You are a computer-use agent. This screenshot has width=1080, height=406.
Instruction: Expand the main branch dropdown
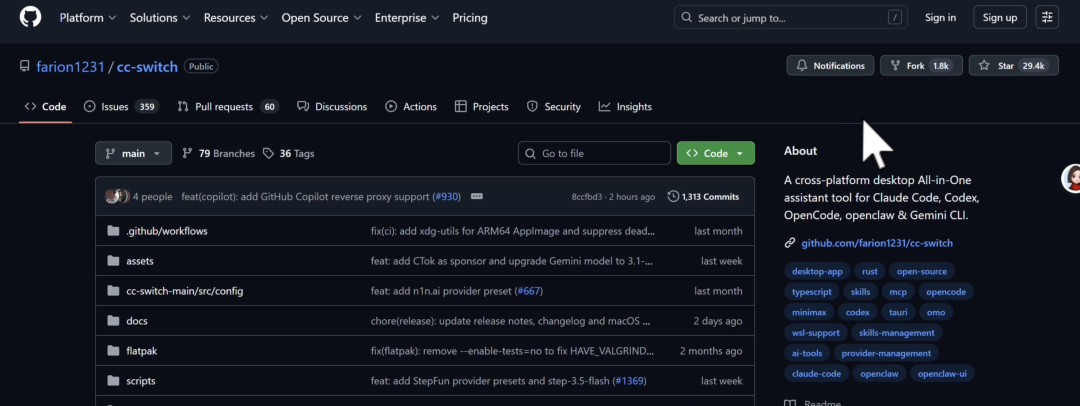tap(133, 154)
